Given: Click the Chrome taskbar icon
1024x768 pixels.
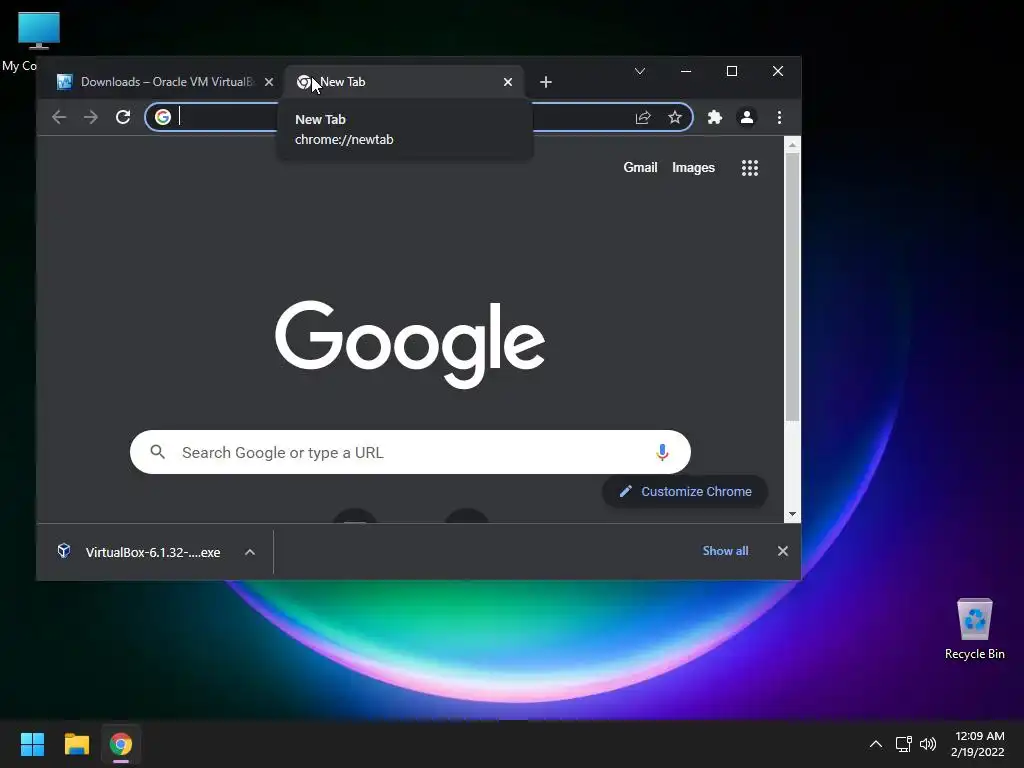Looking at the screenshot, I should pyautogui.click(x=121, y=744).
